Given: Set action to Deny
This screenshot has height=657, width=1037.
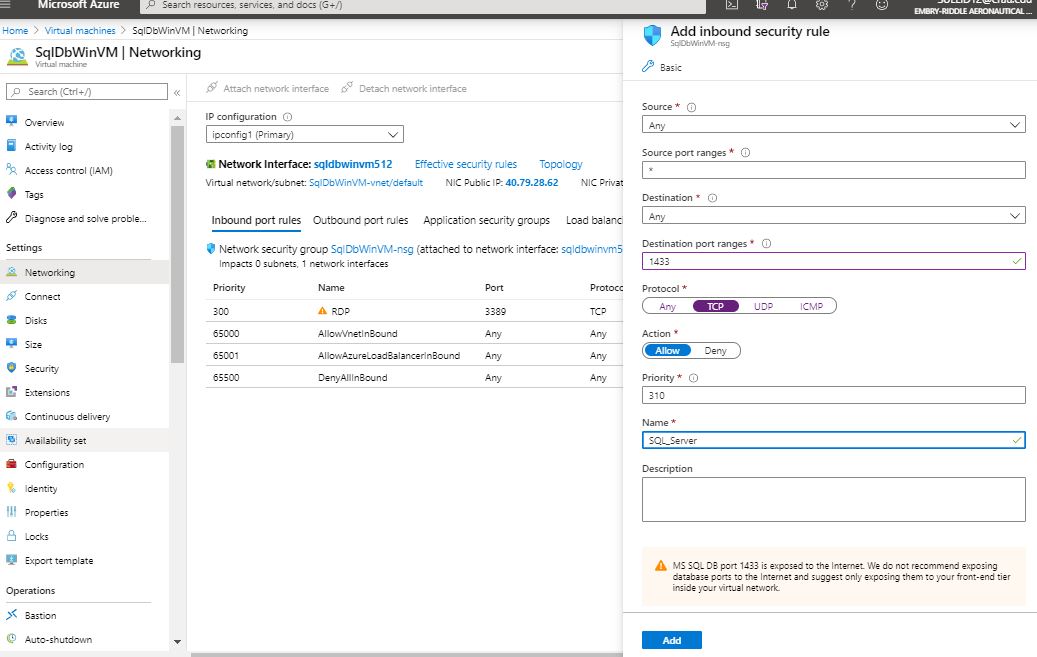Looking at the screenshot, I should [716, 351].
